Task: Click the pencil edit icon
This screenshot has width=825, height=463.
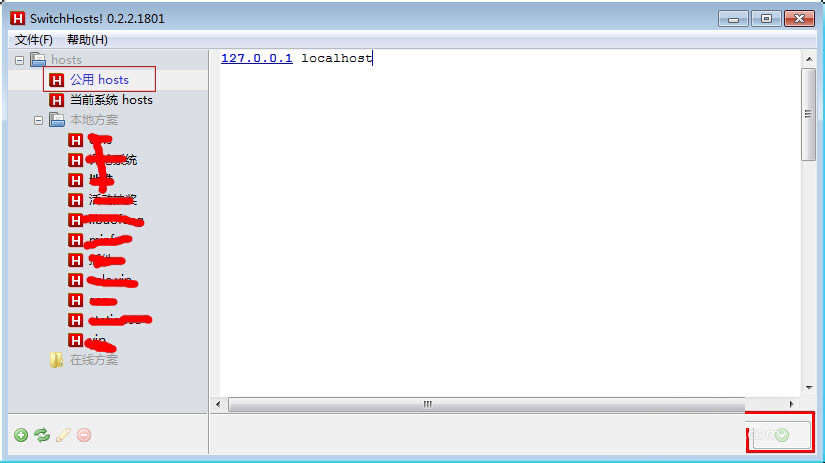Action: (x=63, y=435)
